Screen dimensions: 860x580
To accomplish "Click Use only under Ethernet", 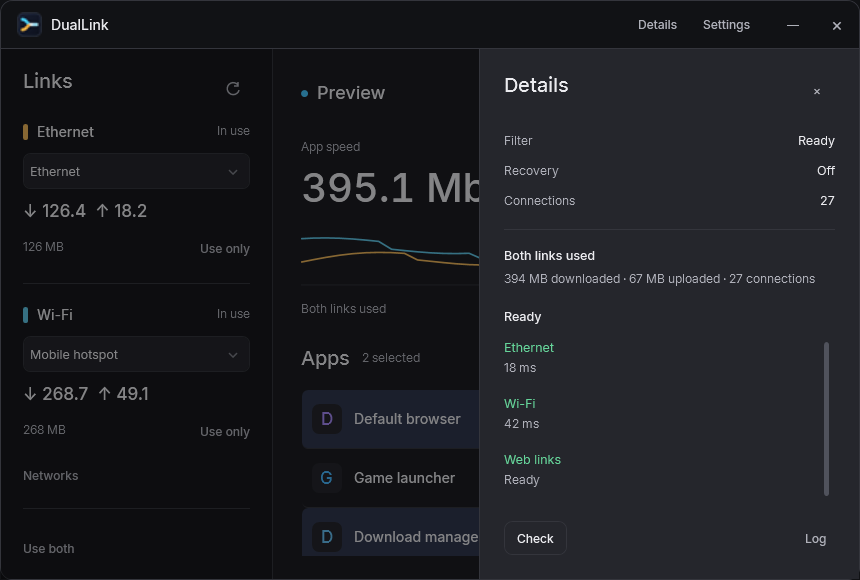I will pyautogui.click(x=225, y=249).
